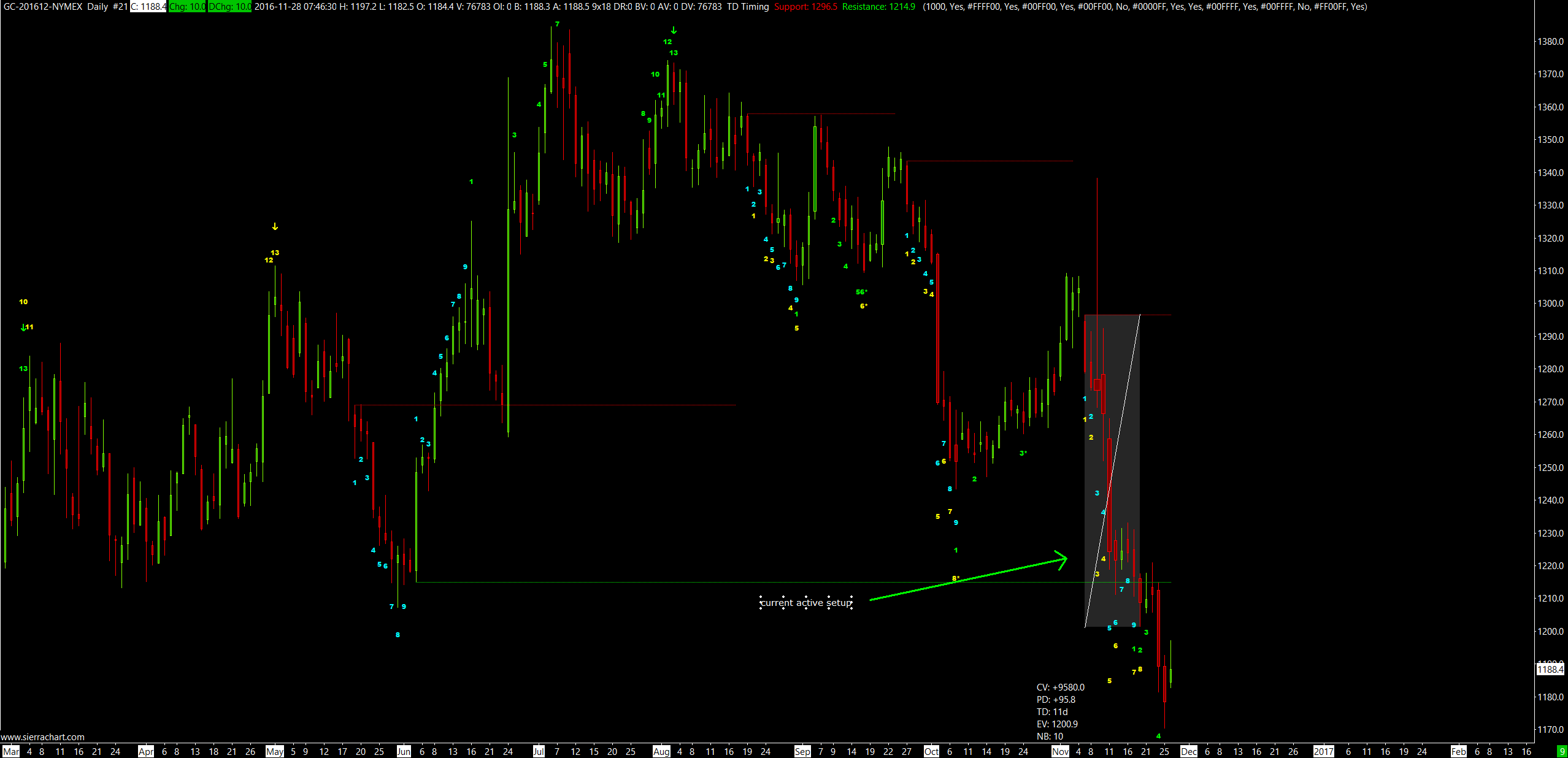The height and width of the screenshot is (758, 1568).
Task: Click the green 9 box in the corner
Action: [x=1562, y=751]
